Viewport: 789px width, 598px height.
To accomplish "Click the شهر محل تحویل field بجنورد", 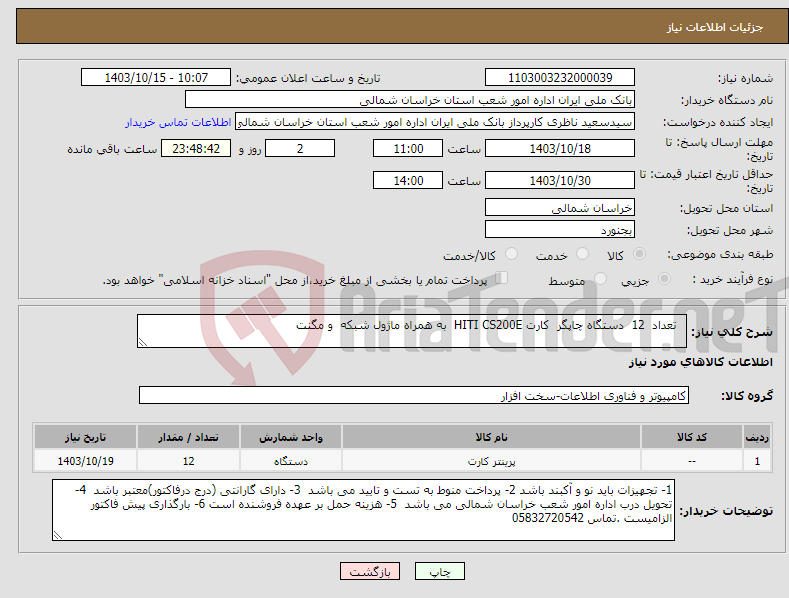I will coord(560,230).
